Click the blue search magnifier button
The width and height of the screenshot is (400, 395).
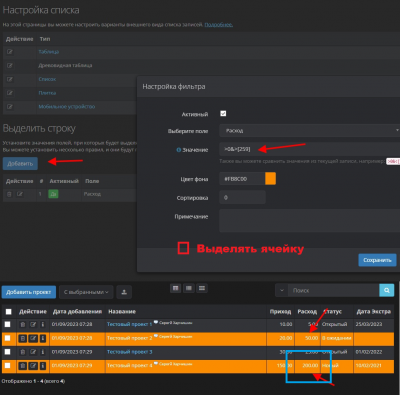click(387, 290)
